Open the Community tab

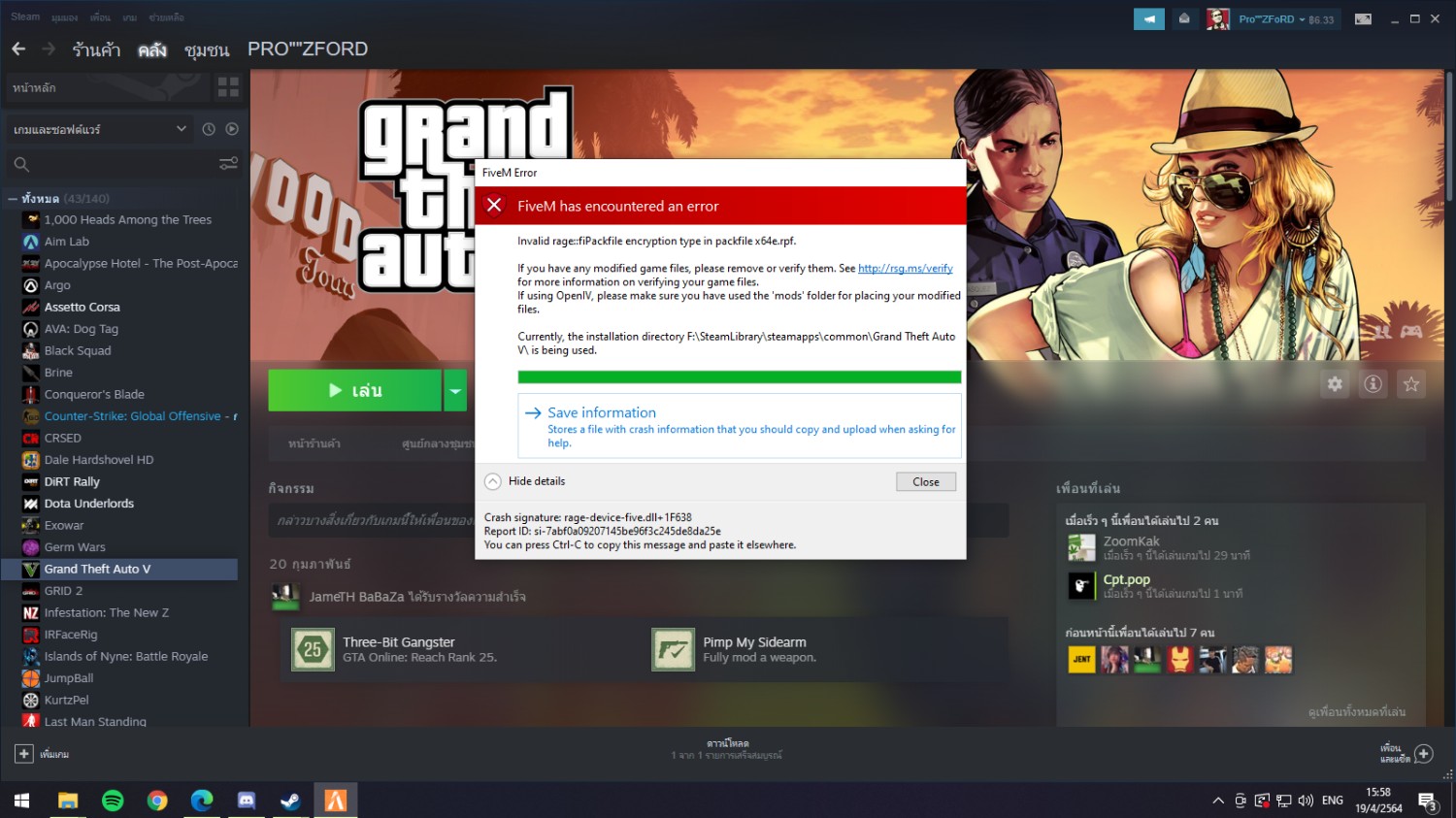(207, 49)
